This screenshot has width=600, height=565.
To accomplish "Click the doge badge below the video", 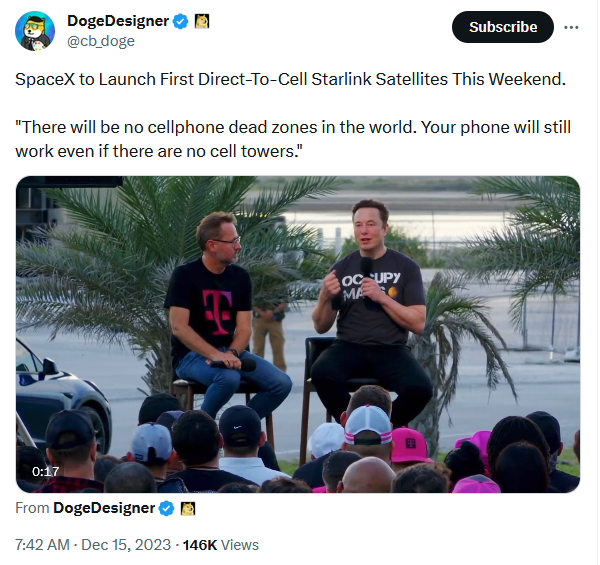I will coord(188,509).
